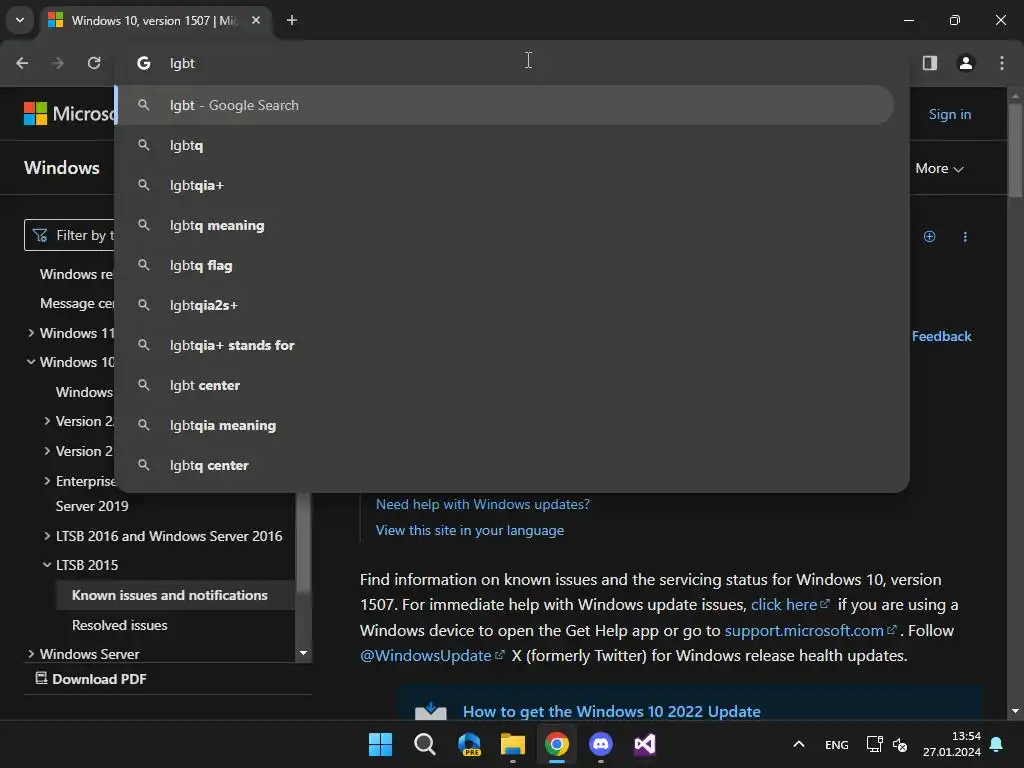
Task: Open the Resolved issues item
Action: (120, 625)
